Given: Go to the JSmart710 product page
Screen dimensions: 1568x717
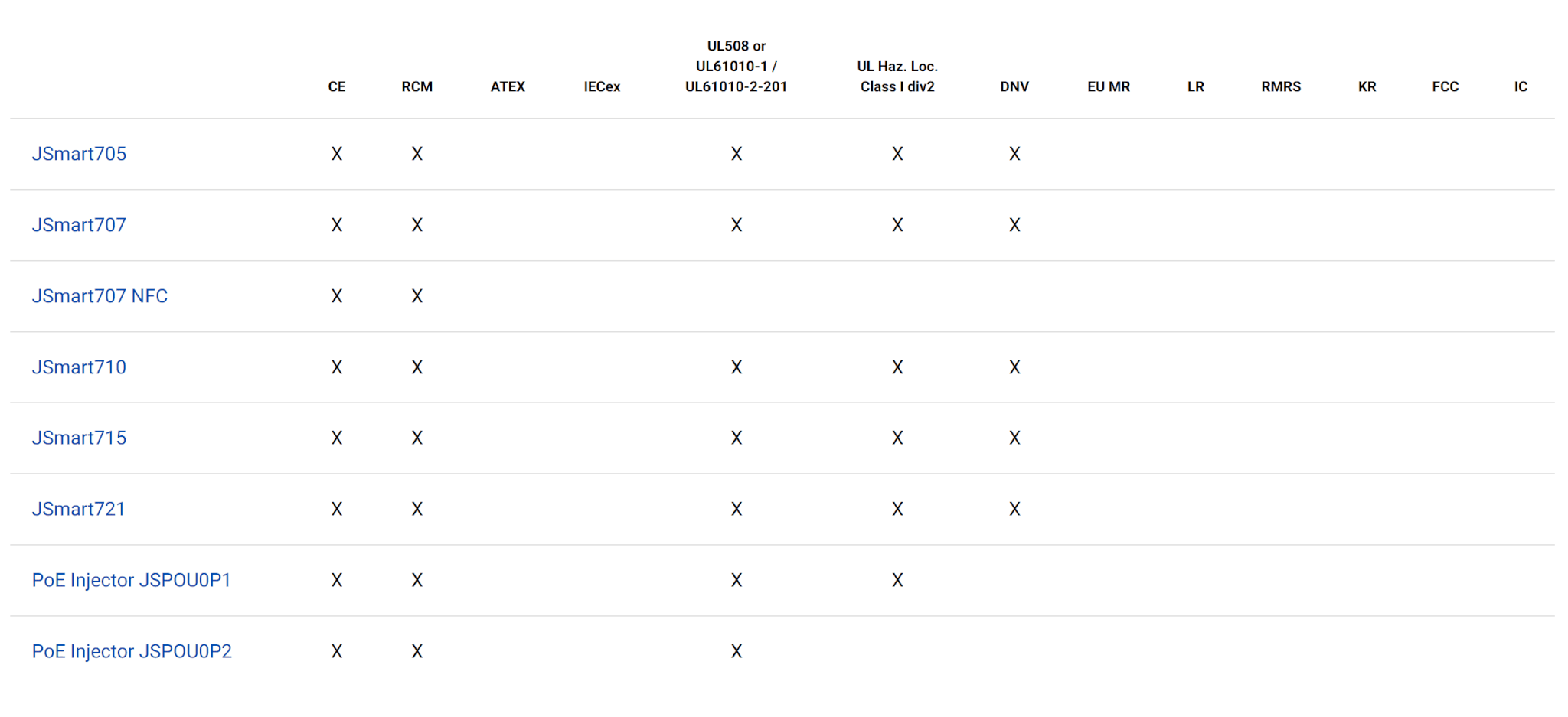Looking at the screenshot, I should click(79, 367).
